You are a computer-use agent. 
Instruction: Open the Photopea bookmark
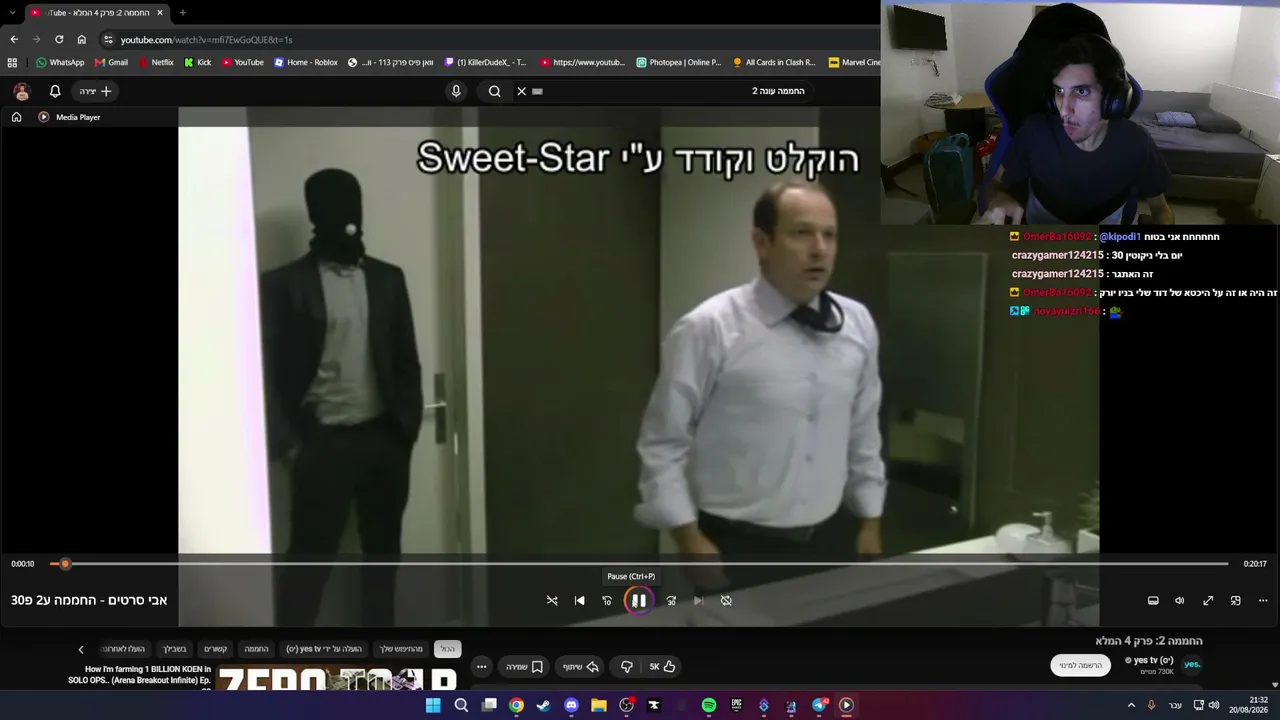click(x=678, y=62)
